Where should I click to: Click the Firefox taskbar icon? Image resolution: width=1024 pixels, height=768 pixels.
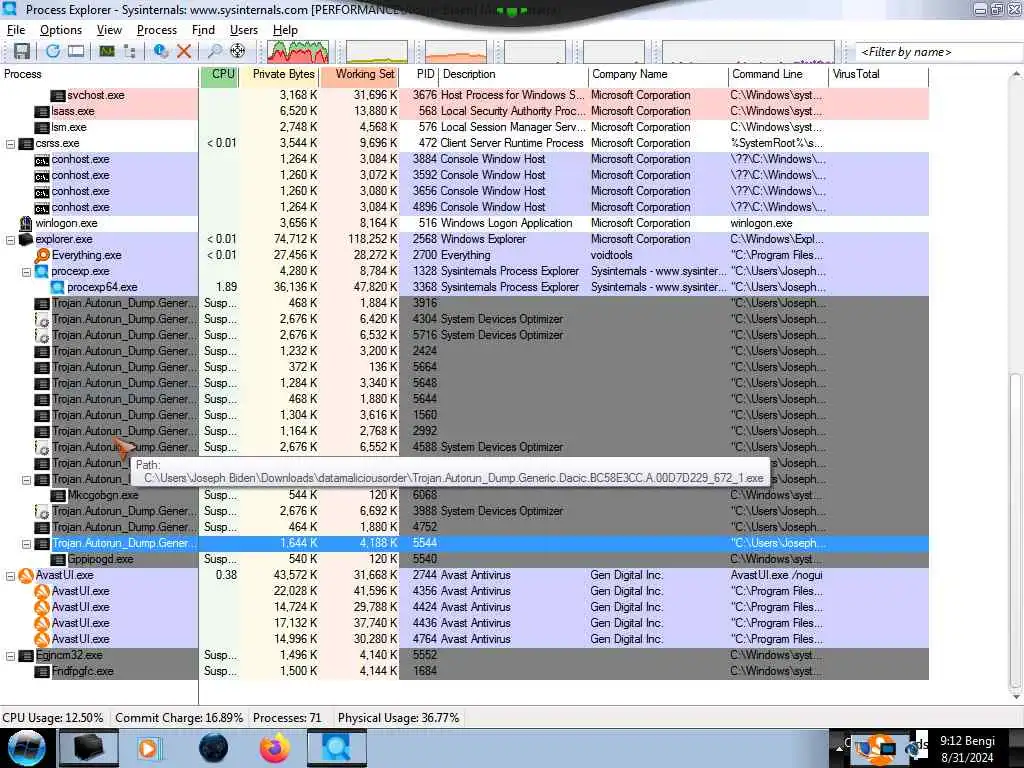point(275,748)
